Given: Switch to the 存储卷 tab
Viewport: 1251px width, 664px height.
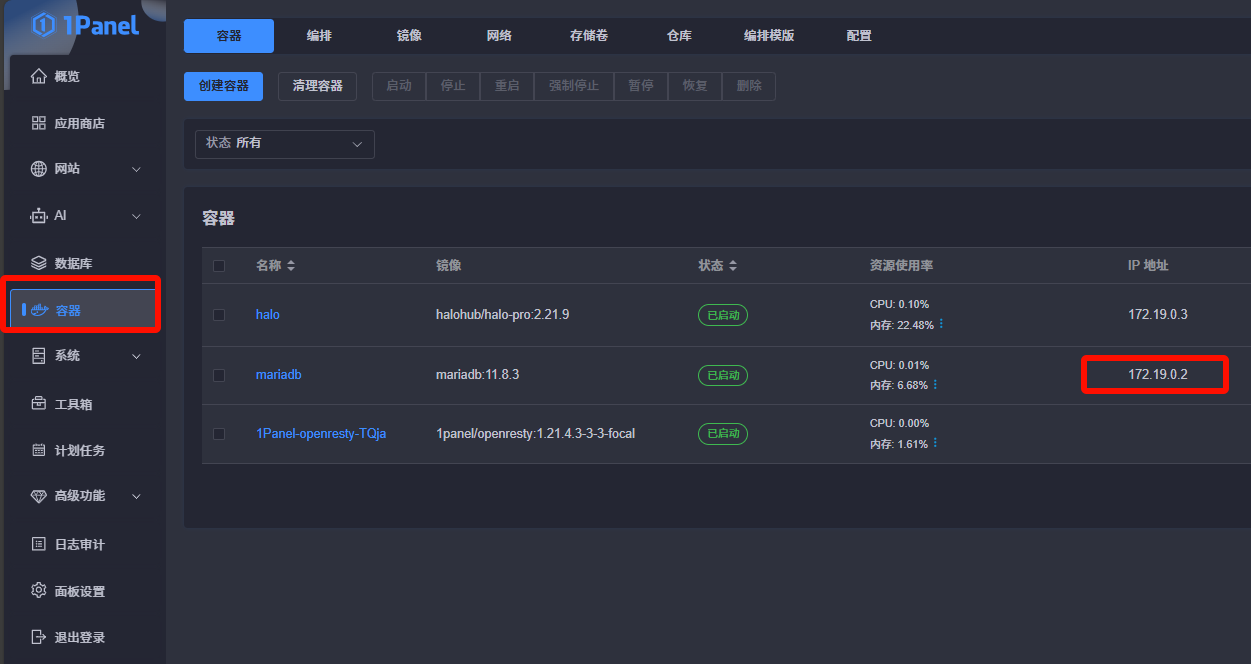Looking at the screenshot, I should (x=588, y=36).
